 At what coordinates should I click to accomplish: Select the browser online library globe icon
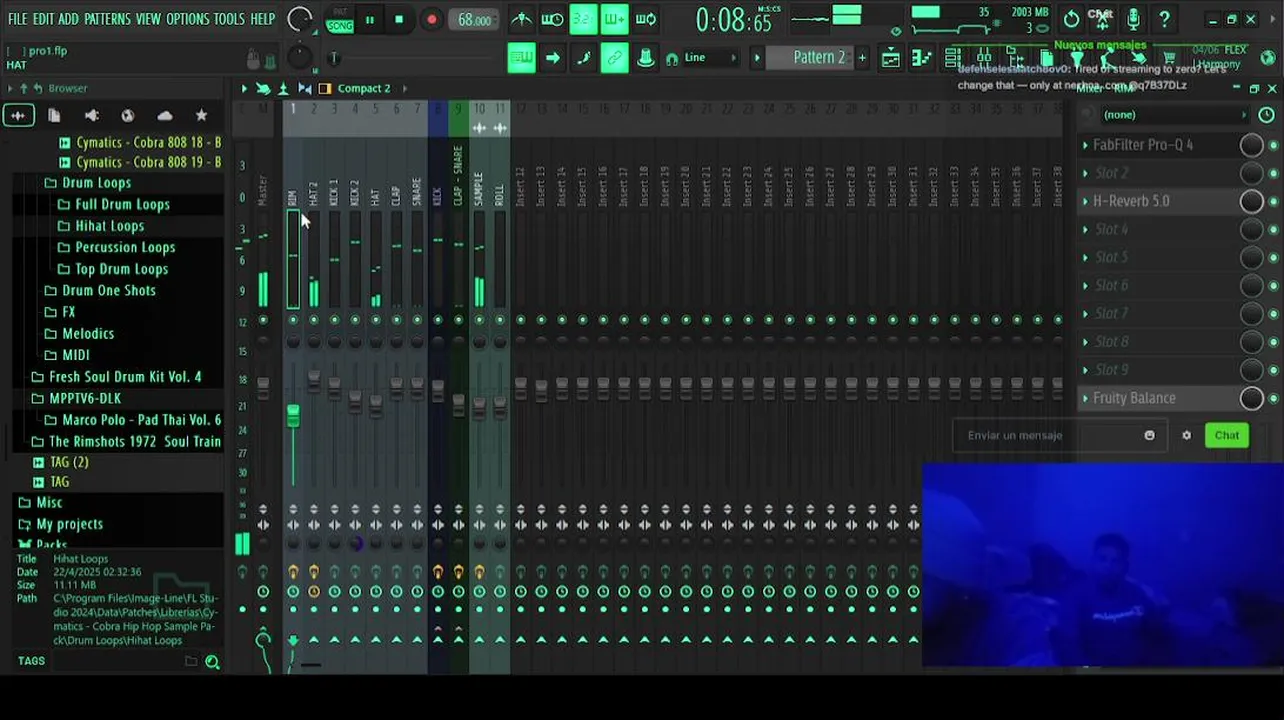click(128, 116)
